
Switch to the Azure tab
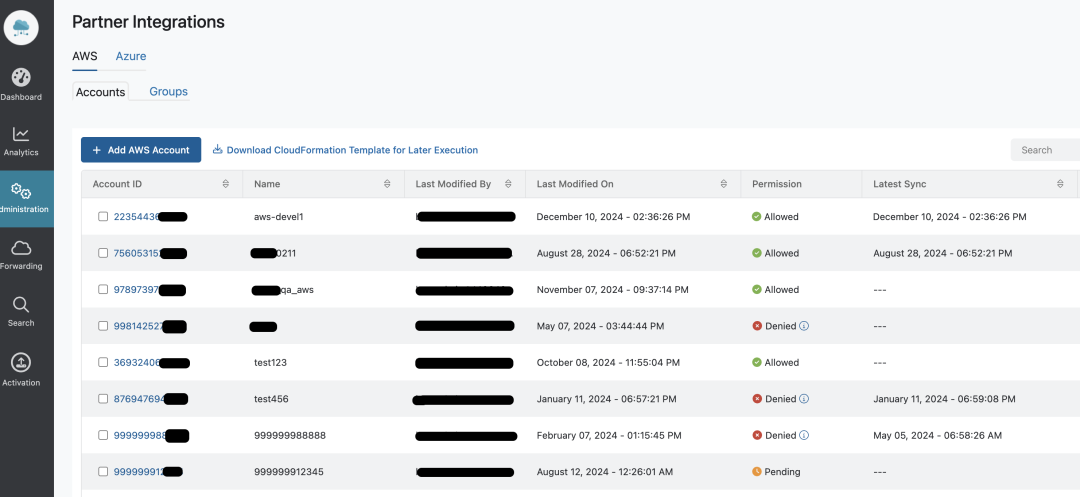tap(131, 56)
